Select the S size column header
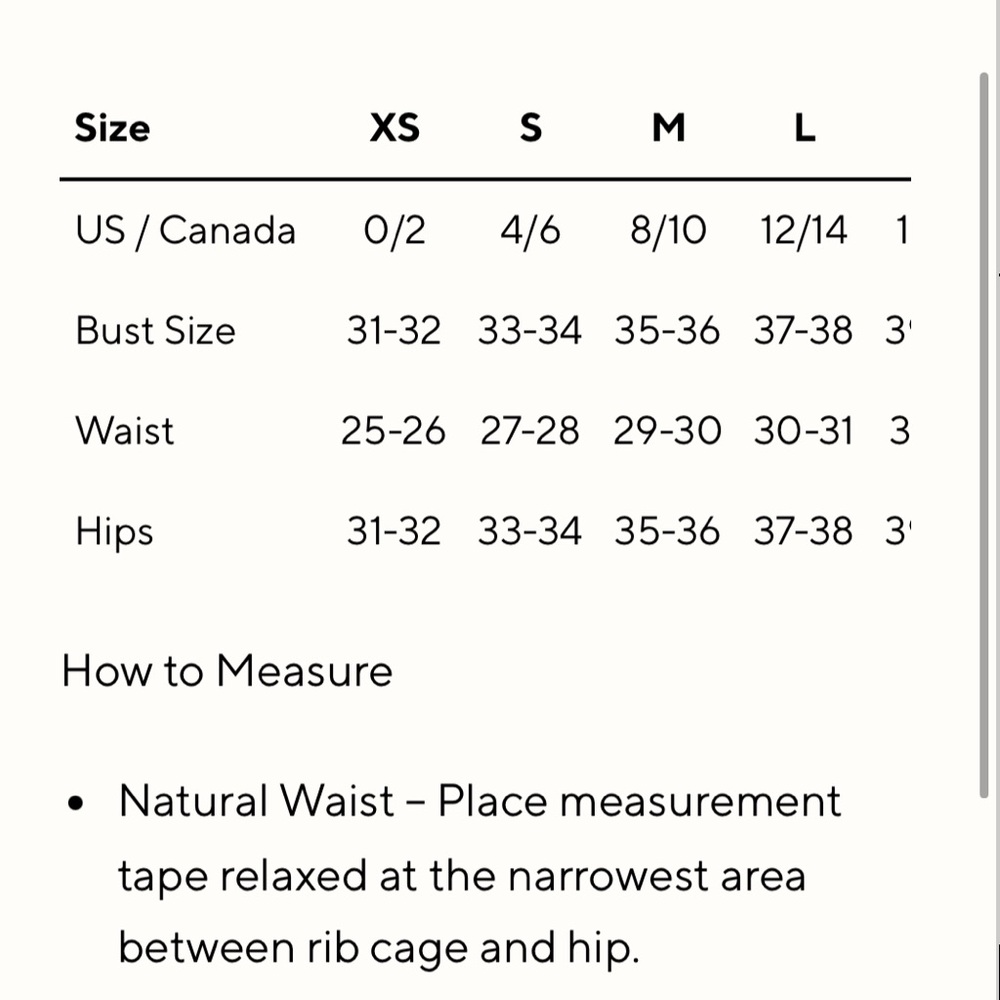This screenshot has height=1000, width=1000. [531, 128]
